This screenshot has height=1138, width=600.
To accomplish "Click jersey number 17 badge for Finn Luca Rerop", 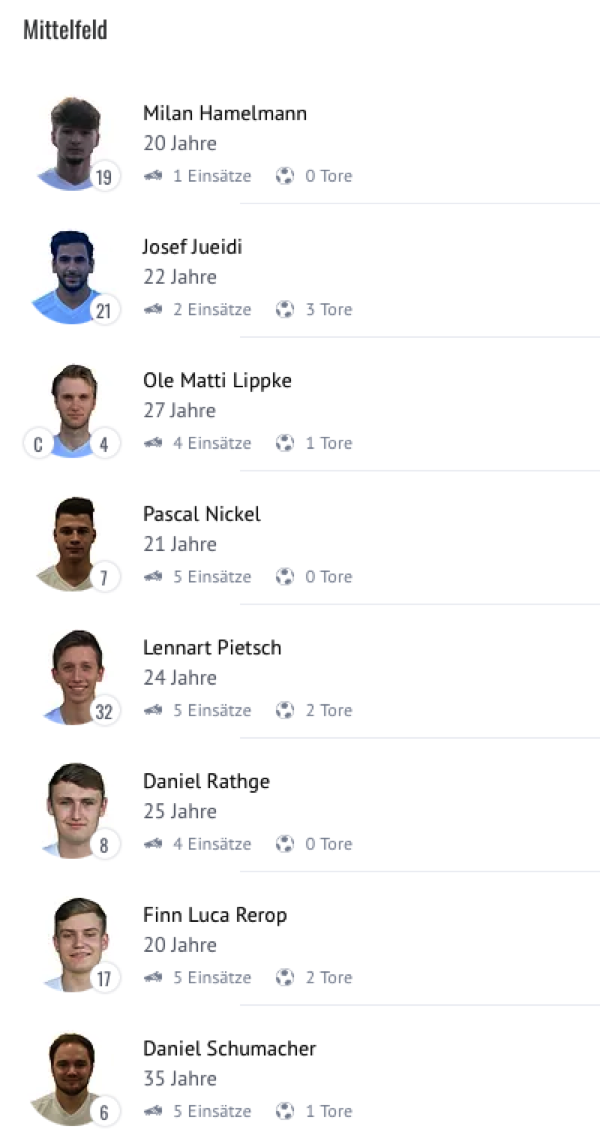I will tap(104, 978).
